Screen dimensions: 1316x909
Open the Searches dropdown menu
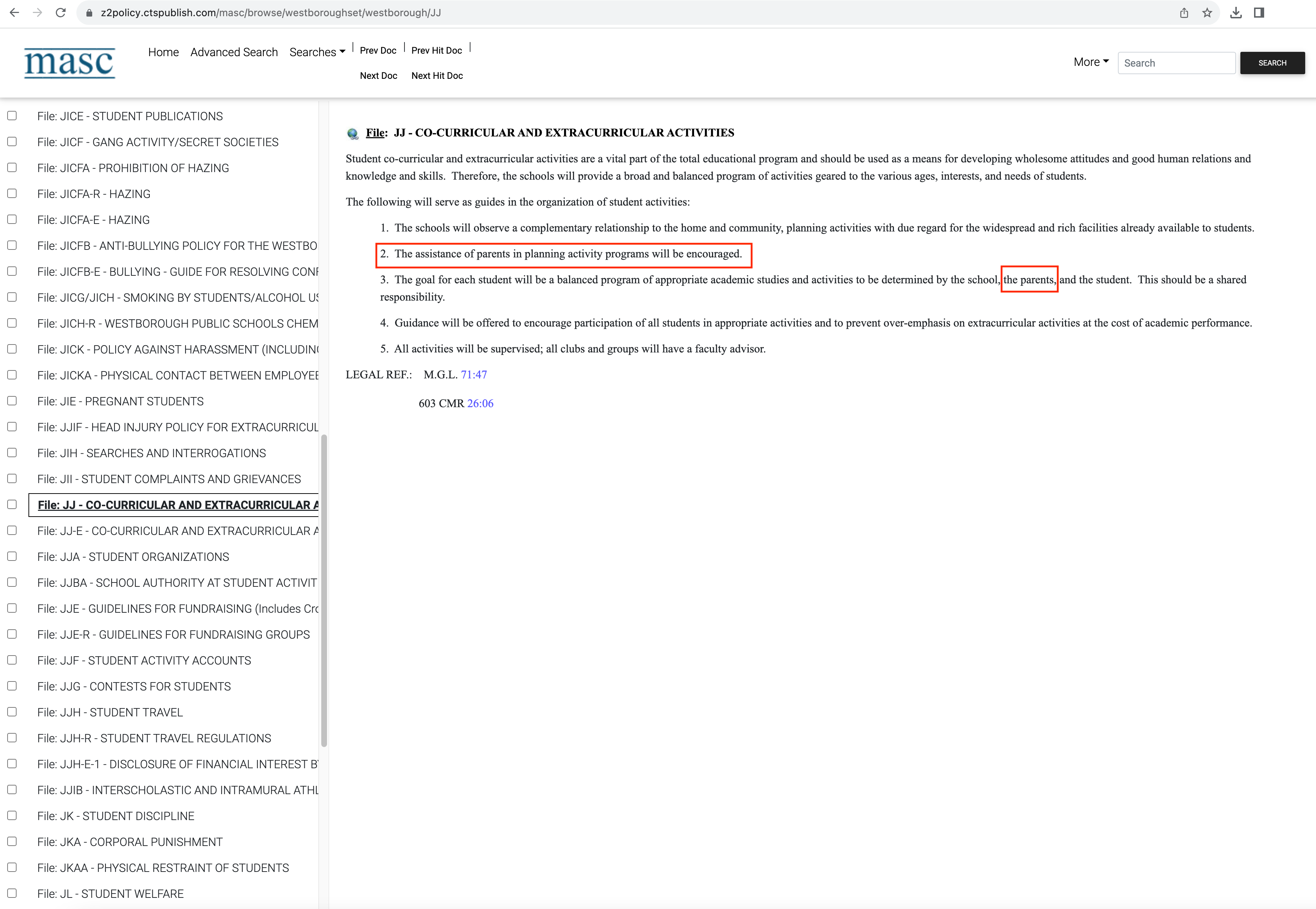(x=317, y=52)
